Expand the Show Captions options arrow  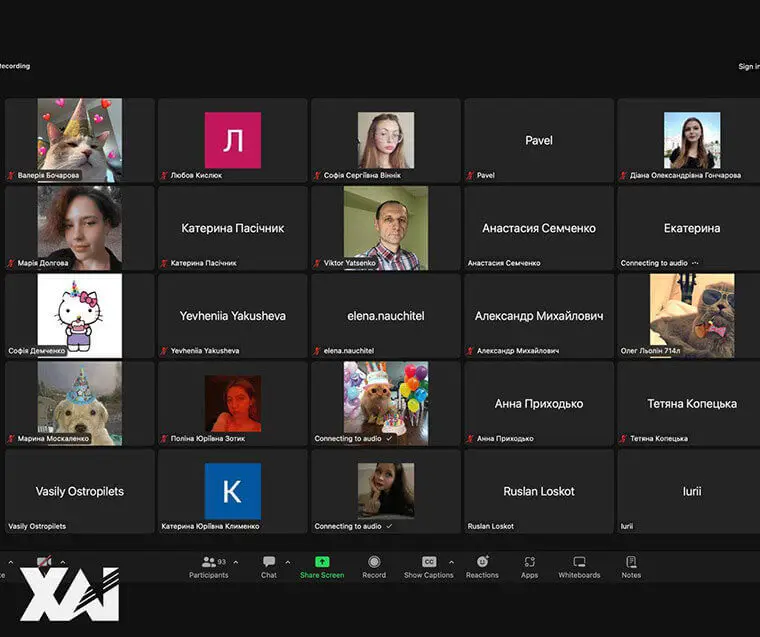click(451, 562)
